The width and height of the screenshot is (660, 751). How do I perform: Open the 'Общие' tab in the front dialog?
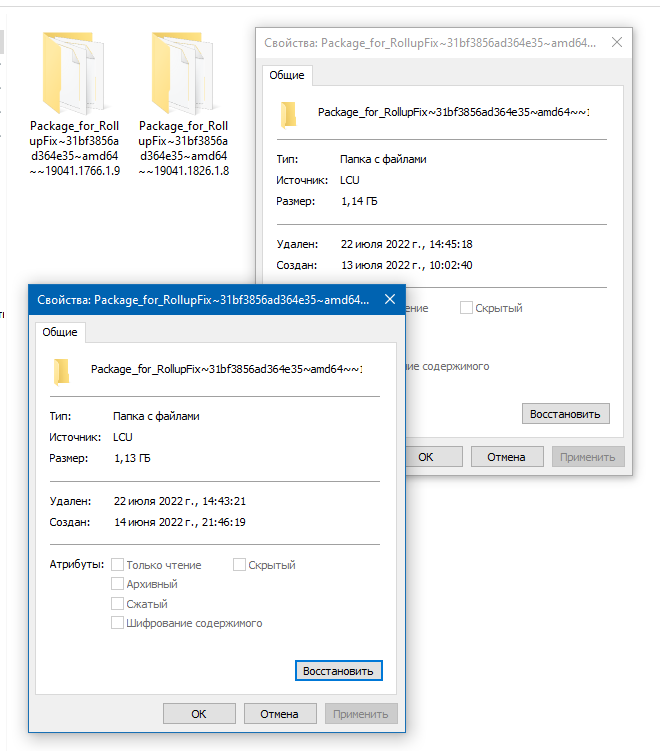(x=60, y=332)
